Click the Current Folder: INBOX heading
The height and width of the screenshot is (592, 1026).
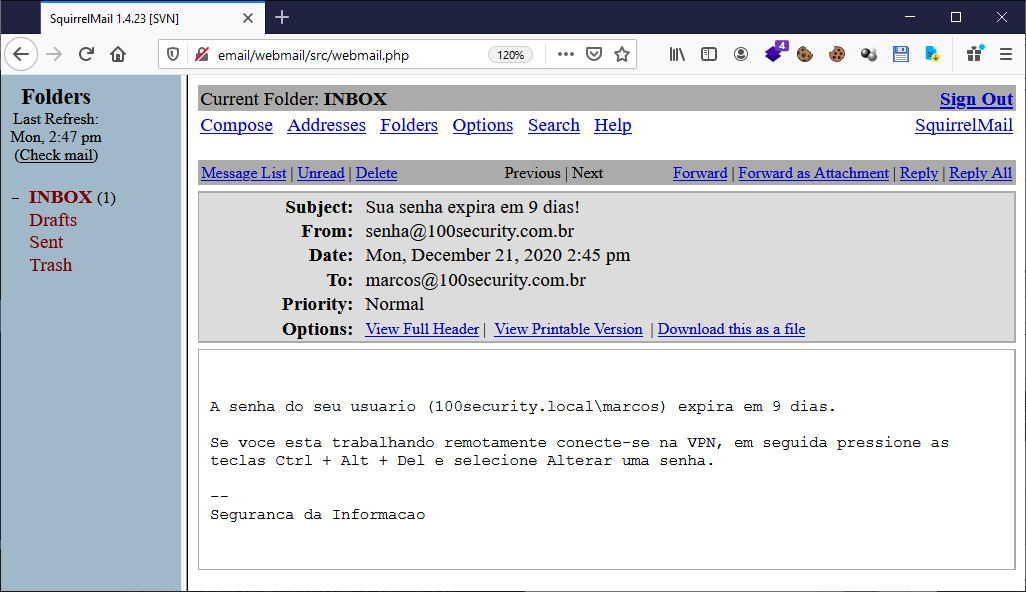[x=293, y=99]
